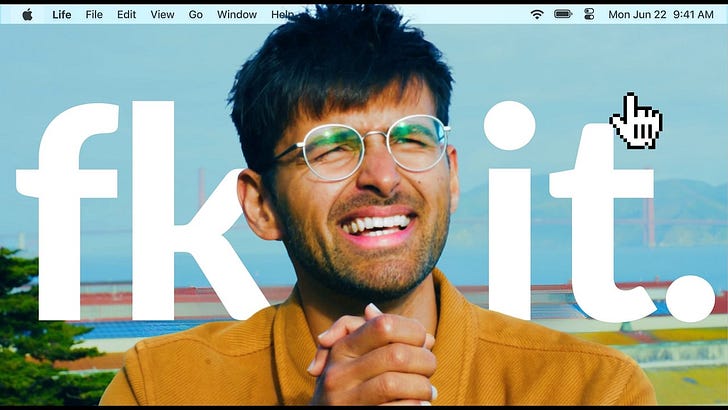Open the View menu
728x410 pixels.
(x=162, y=15)
